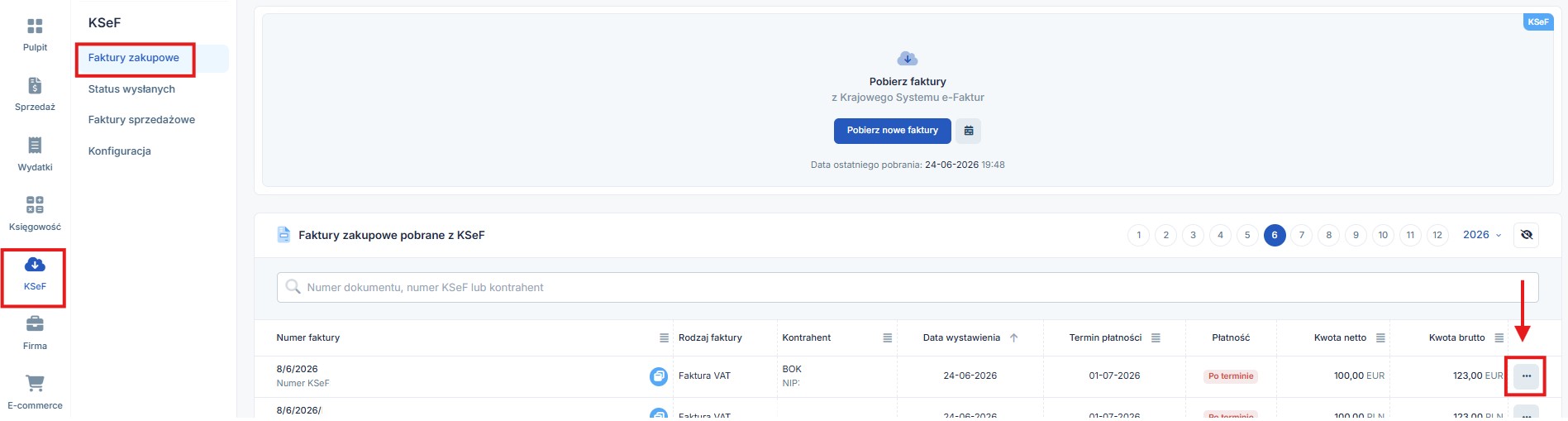Select month 9 in the pager
The height and width of the screenshot is (421, 1568).
point(1356,236)
